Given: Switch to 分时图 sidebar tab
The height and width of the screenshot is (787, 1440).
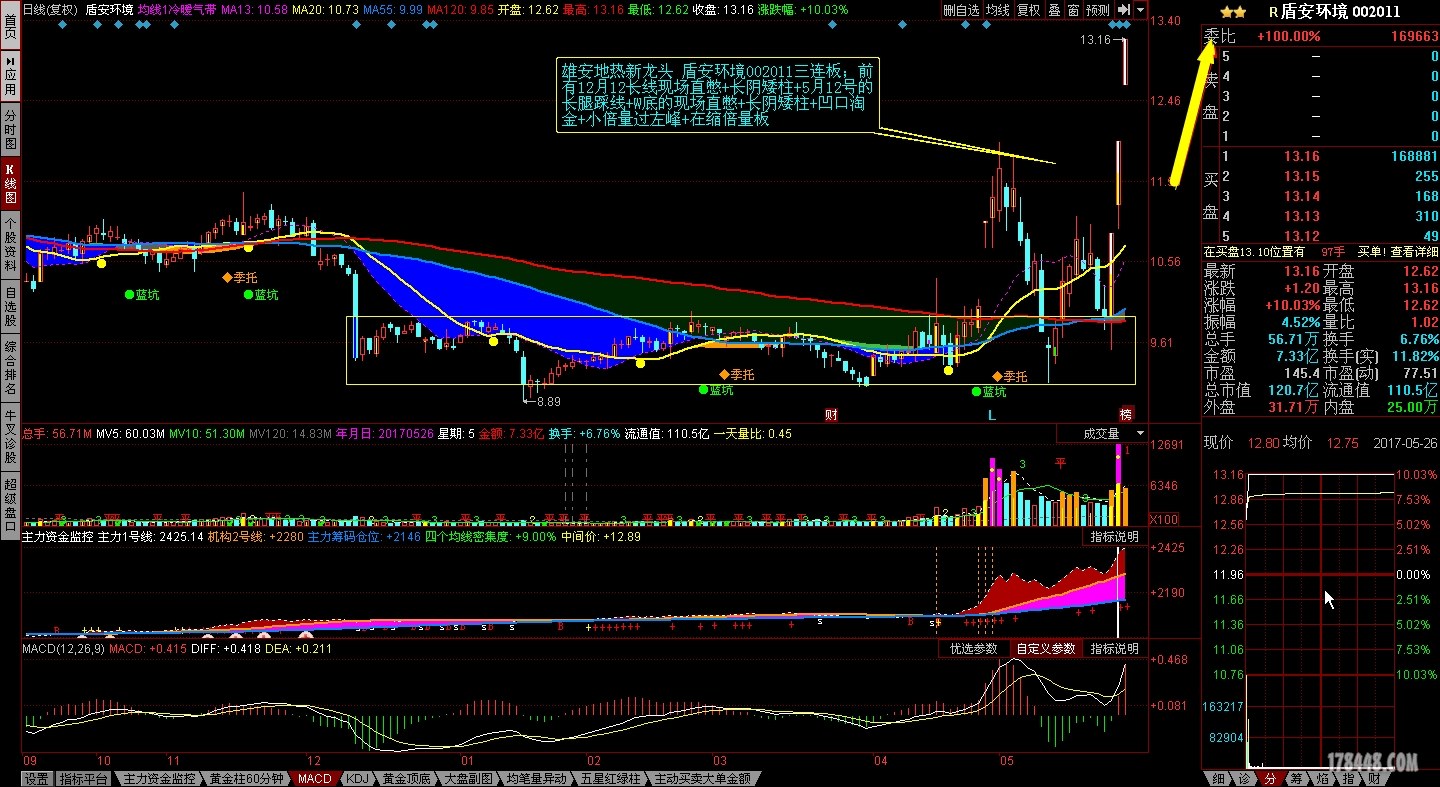Looking at the screenshot, I should (10, 130).
